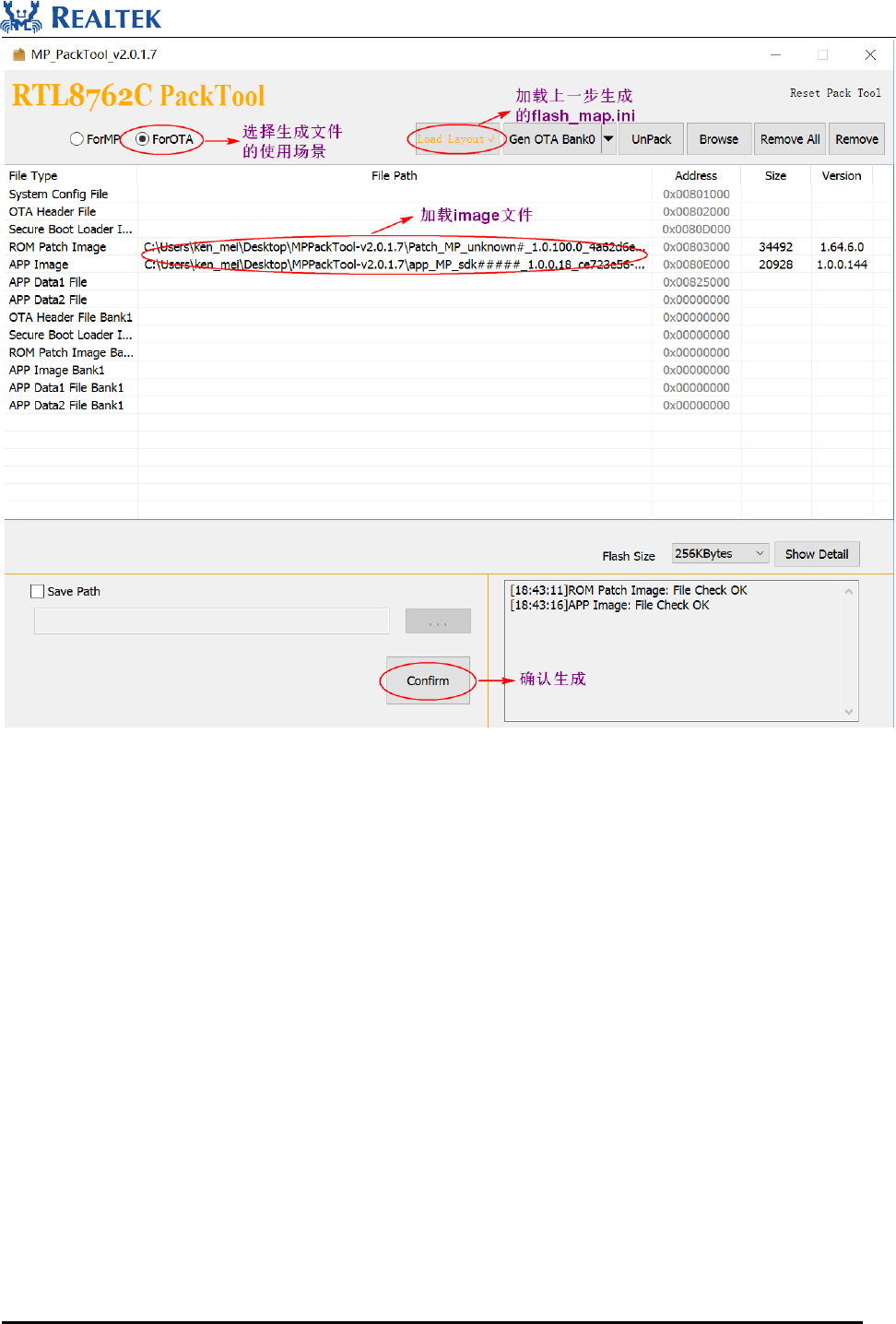Select the ROM Patch Image row label
The image size is (896, 1324).
[58, 247]
